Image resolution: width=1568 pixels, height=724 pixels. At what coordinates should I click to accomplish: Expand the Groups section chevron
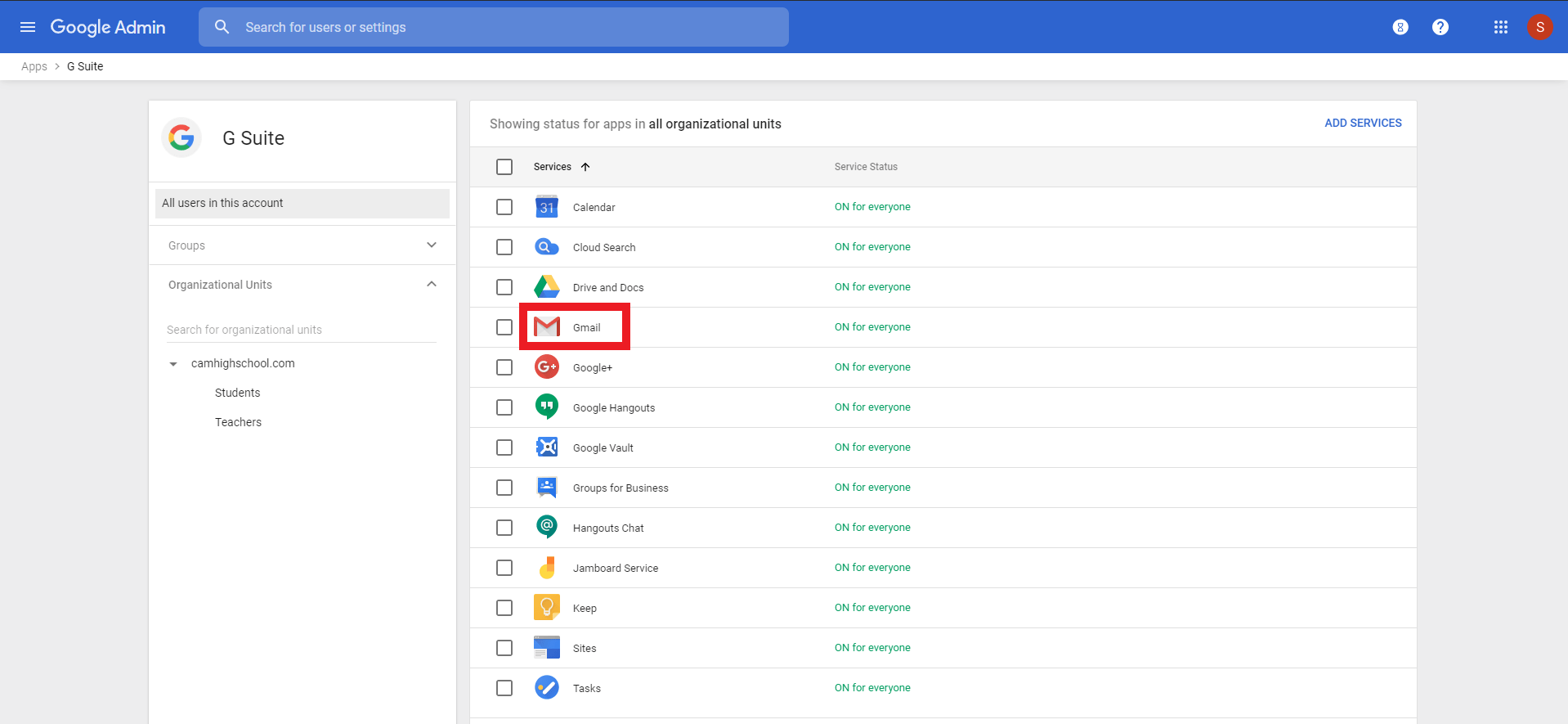click(x=432, y=245)
